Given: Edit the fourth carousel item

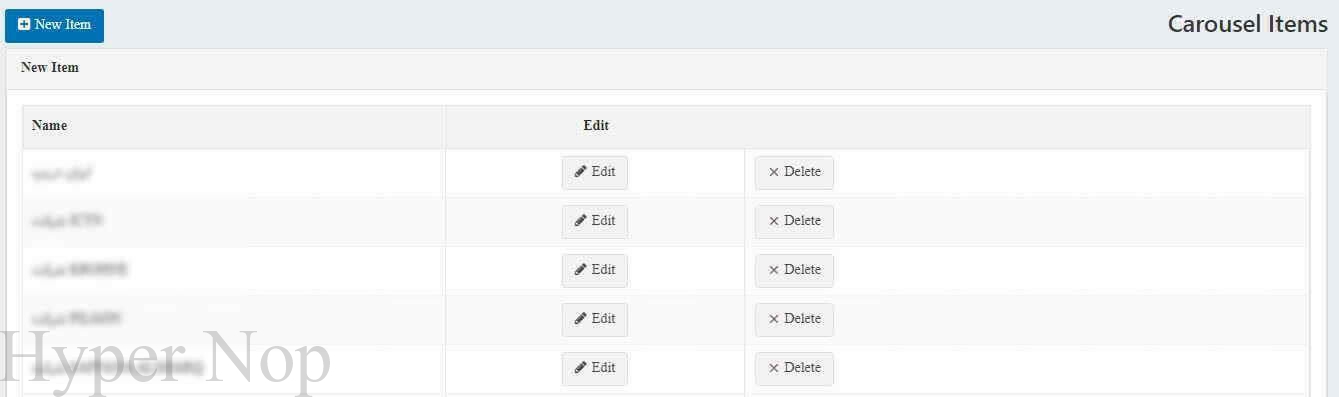Looking at the screenshot, I should [x=595, y=319].
